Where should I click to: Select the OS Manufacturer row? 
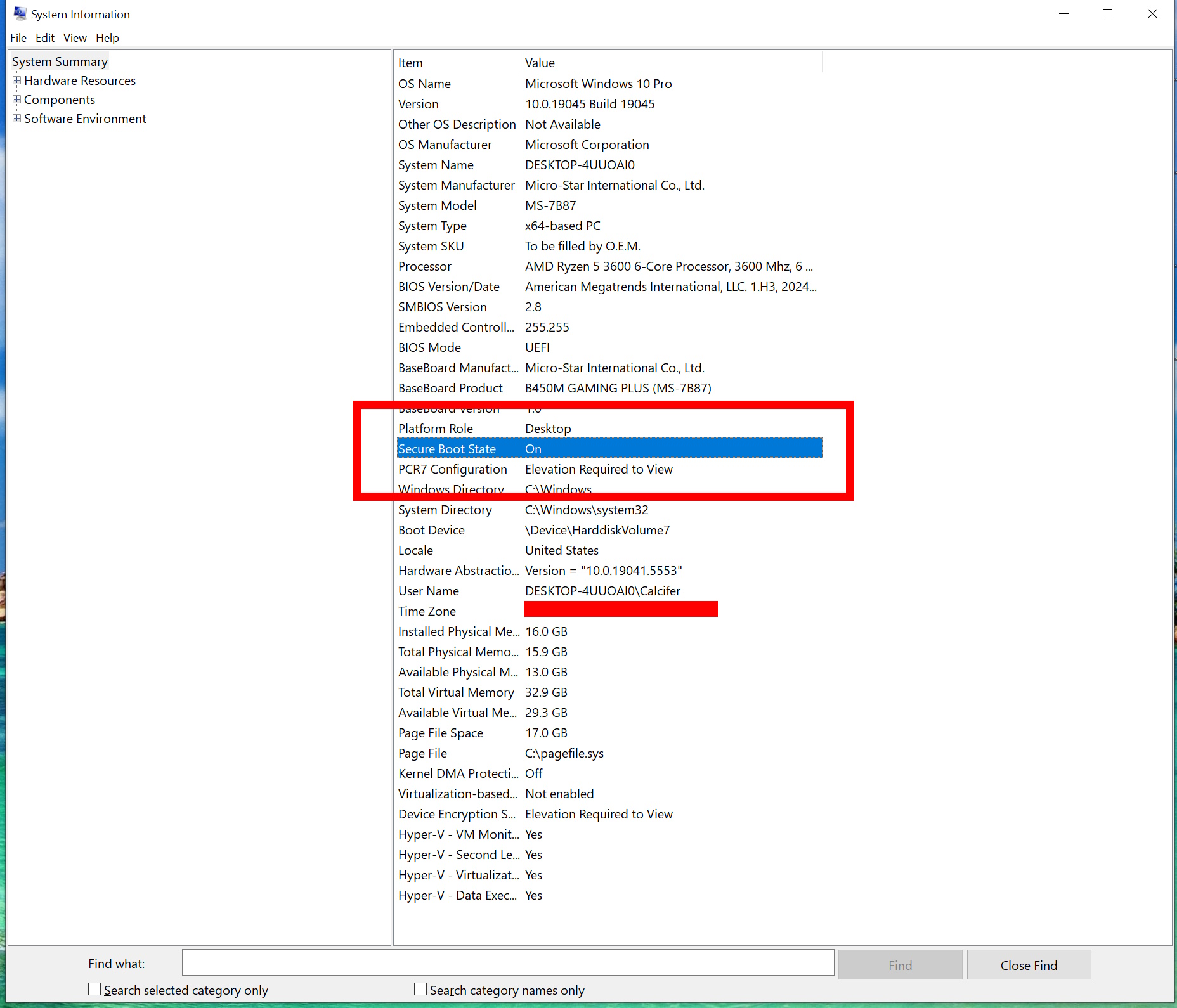pyautogui.click(x=609, y=145)
